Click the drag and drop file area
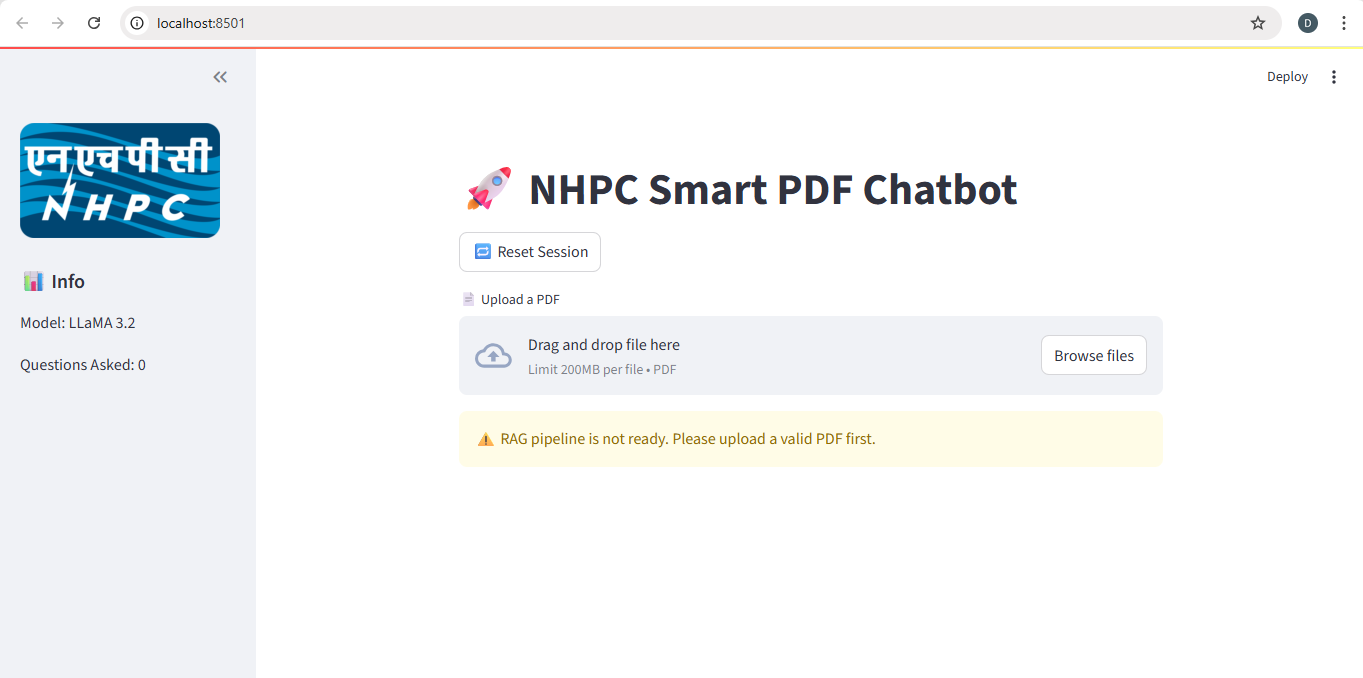Screen dimensions: 1363x678 [811, 356]
